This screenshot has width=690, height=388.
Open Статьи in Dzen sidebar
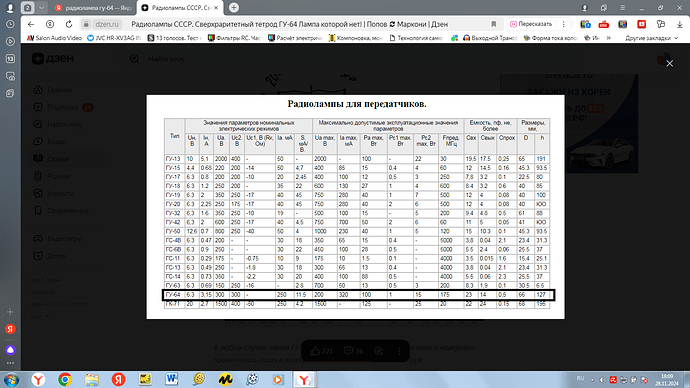tap(57, 159)
